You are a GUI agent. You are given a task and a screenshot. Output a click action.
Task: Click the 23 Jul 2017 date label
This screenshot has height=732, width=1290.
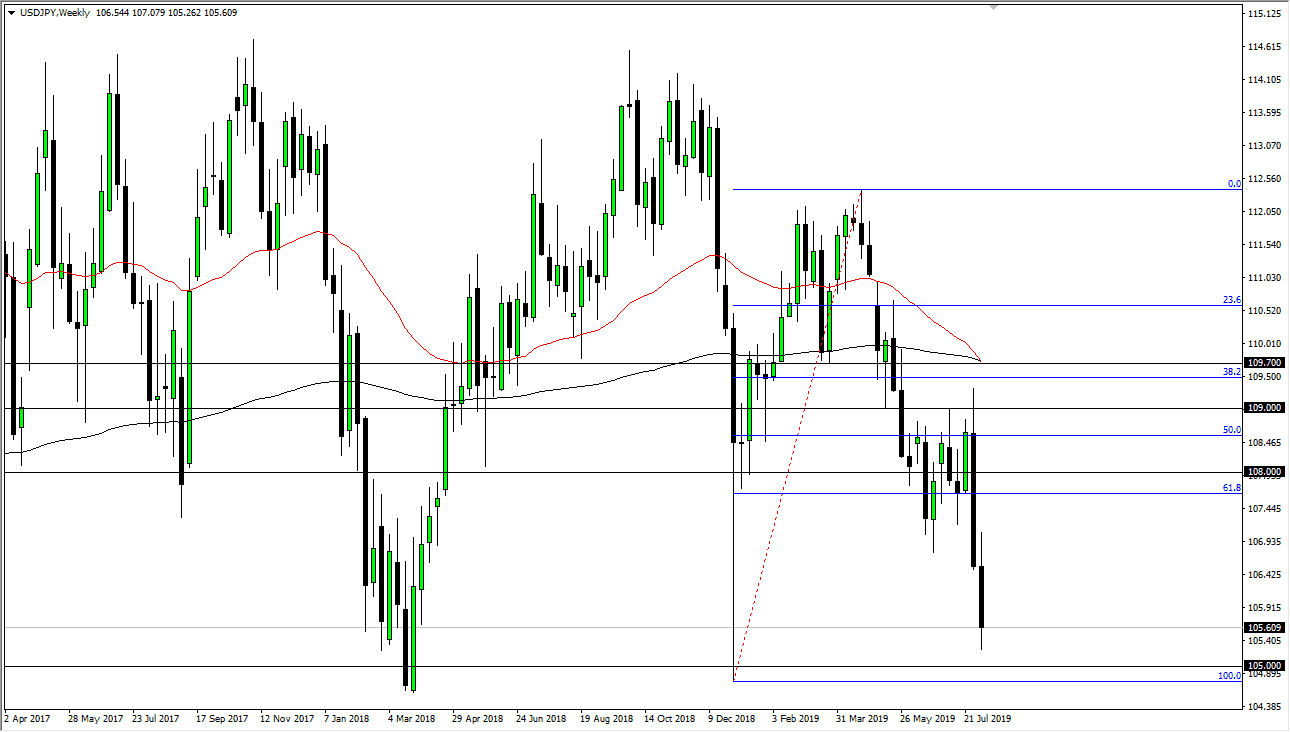click(155, 718)
